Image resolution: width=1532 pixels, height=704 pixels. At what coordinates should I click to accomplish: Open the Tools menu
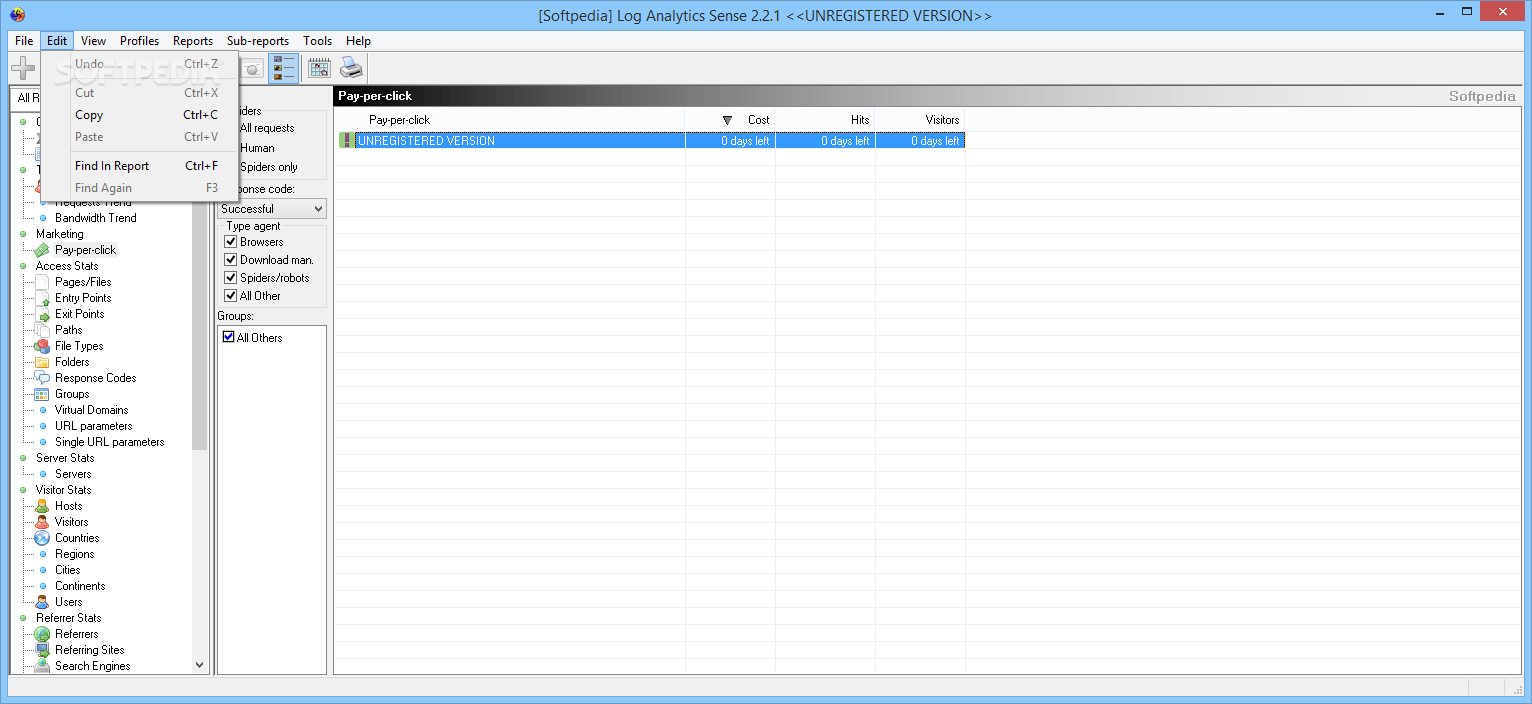coord(317,41)
